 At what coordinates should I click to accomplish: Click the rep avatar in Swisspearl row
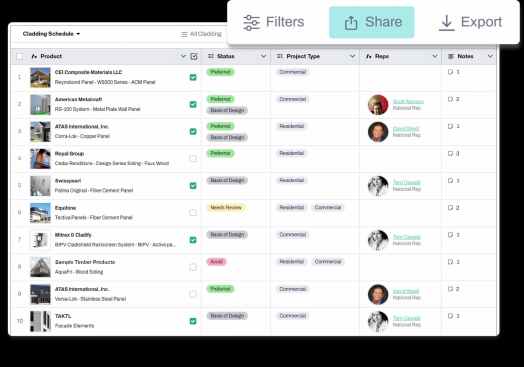coord(378,186)
